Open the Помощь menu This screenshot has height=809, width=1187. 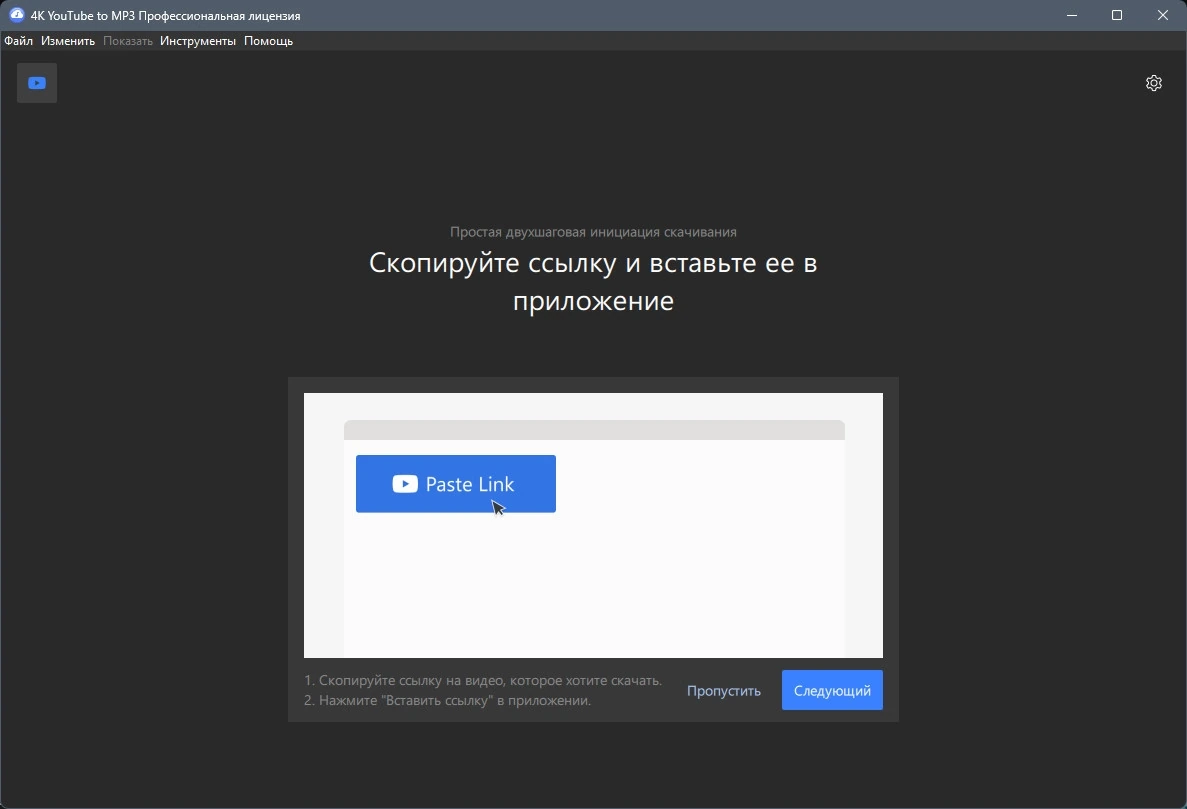[268, 41]
